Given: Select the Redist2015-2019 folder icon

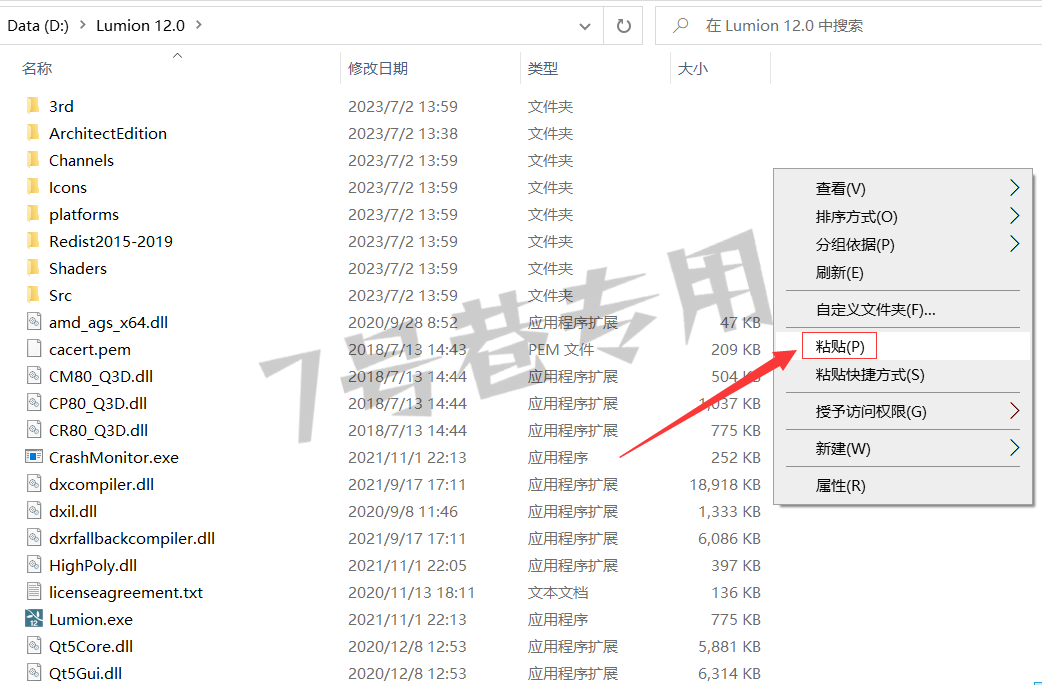Looking at the screenshot, I should 33,241.
